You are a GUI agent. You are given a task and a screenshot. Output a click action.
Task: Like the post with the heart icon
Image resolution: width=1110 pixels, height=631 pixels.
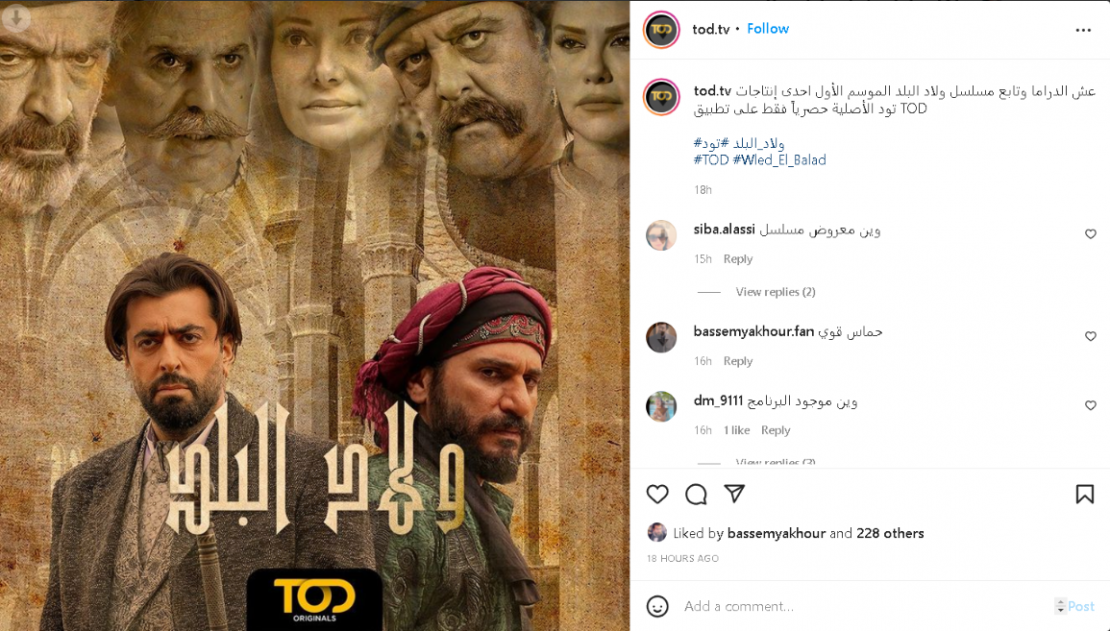pos(657,494)
